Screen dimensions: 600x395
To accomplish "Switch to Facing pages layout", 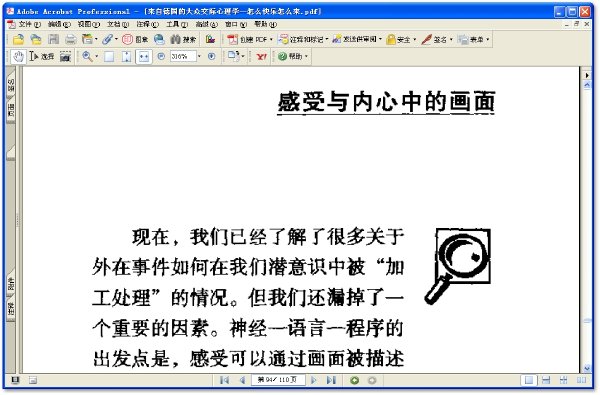I will point(581,380).
